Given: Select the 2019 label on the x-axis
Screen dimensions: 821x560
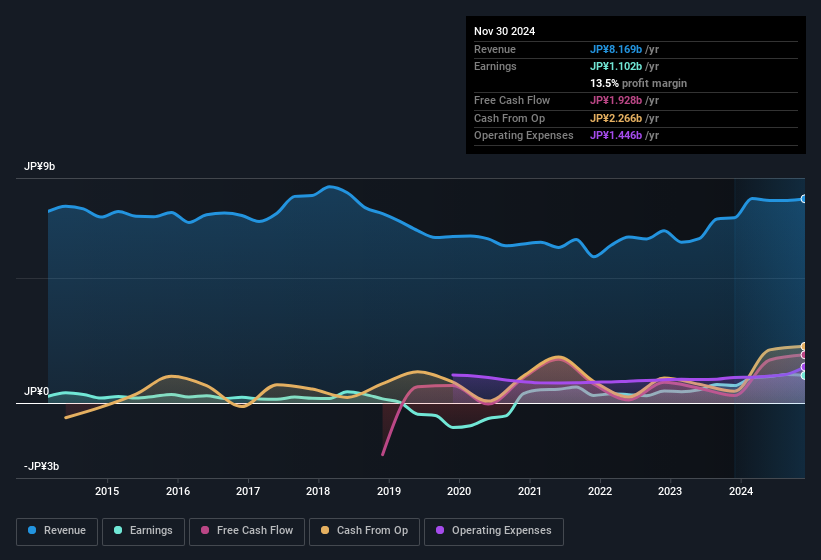Looking at the screenshot, I should click(x=389, y=491).
